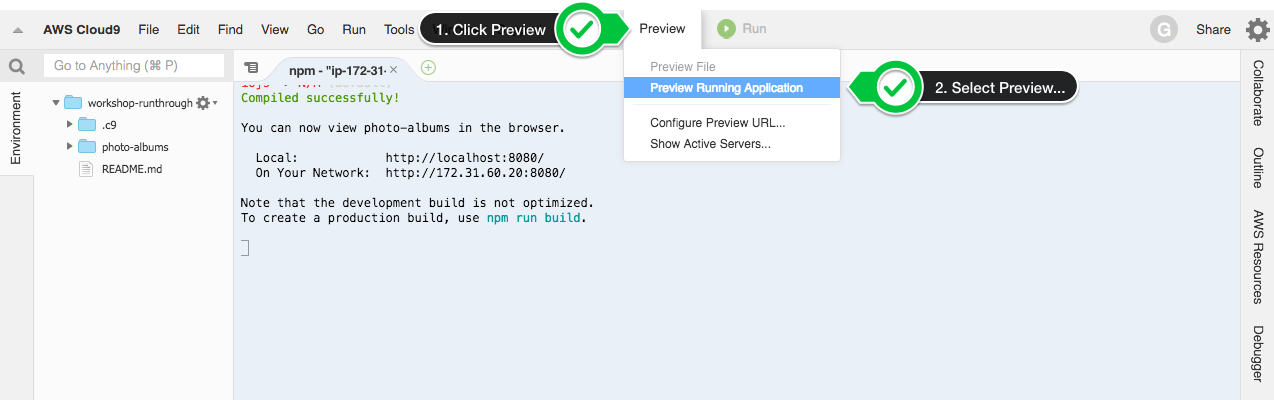The height and width of the screenshot is (400, 1274).
Task: Click the search magnifier icon in sidebar
Action: tap(16, 67)
